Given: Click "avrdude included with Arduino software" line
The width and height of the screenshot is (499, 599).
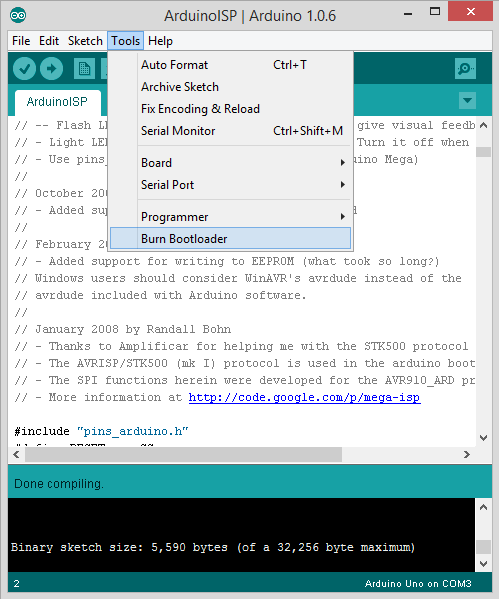Looking at the screenshot, I should point(160,295).
